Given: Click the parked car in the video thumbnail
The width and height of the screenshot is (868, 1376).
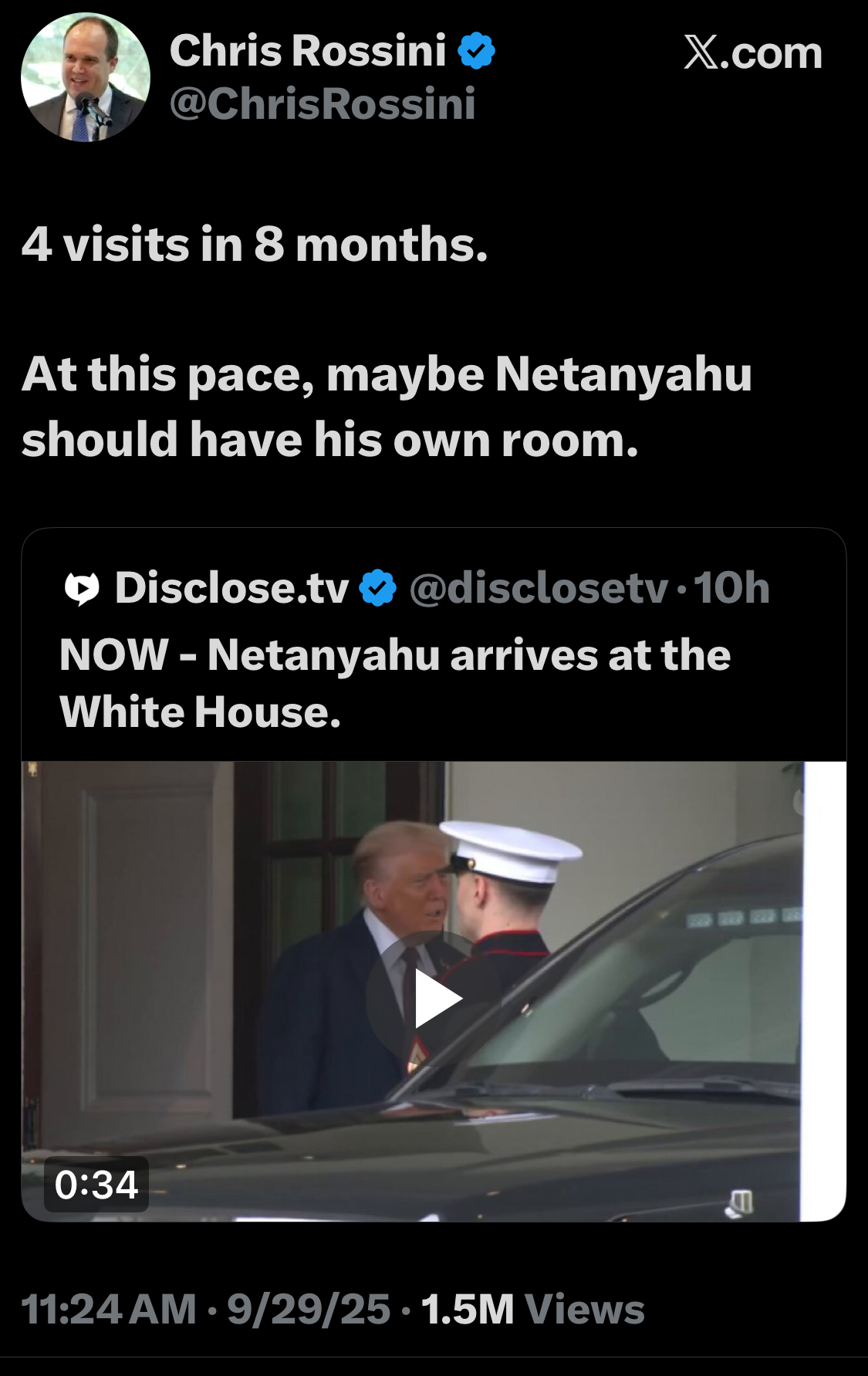Looking at the screenshot, I should coord(617,1119).
